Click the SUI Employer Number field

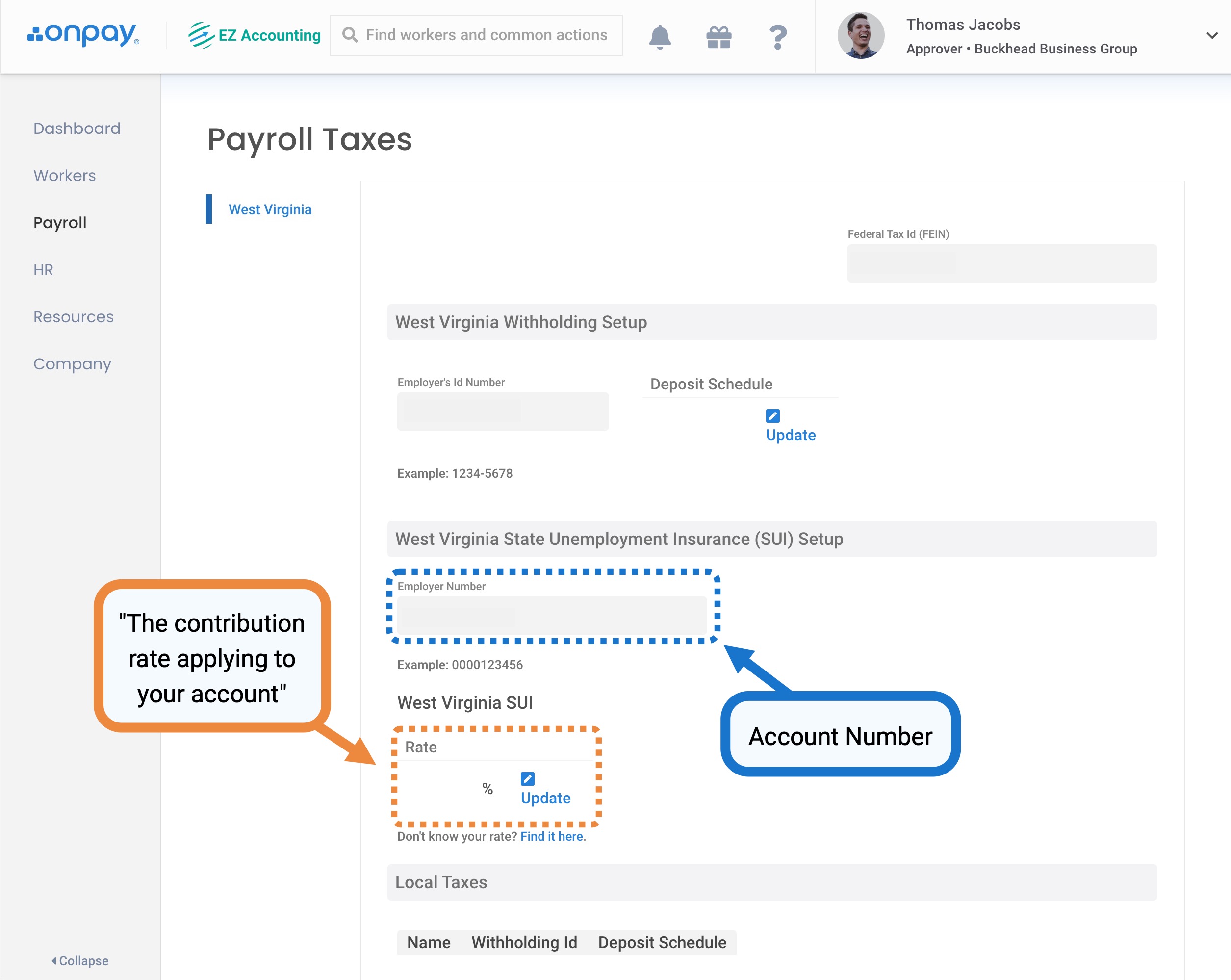point(552,616)
